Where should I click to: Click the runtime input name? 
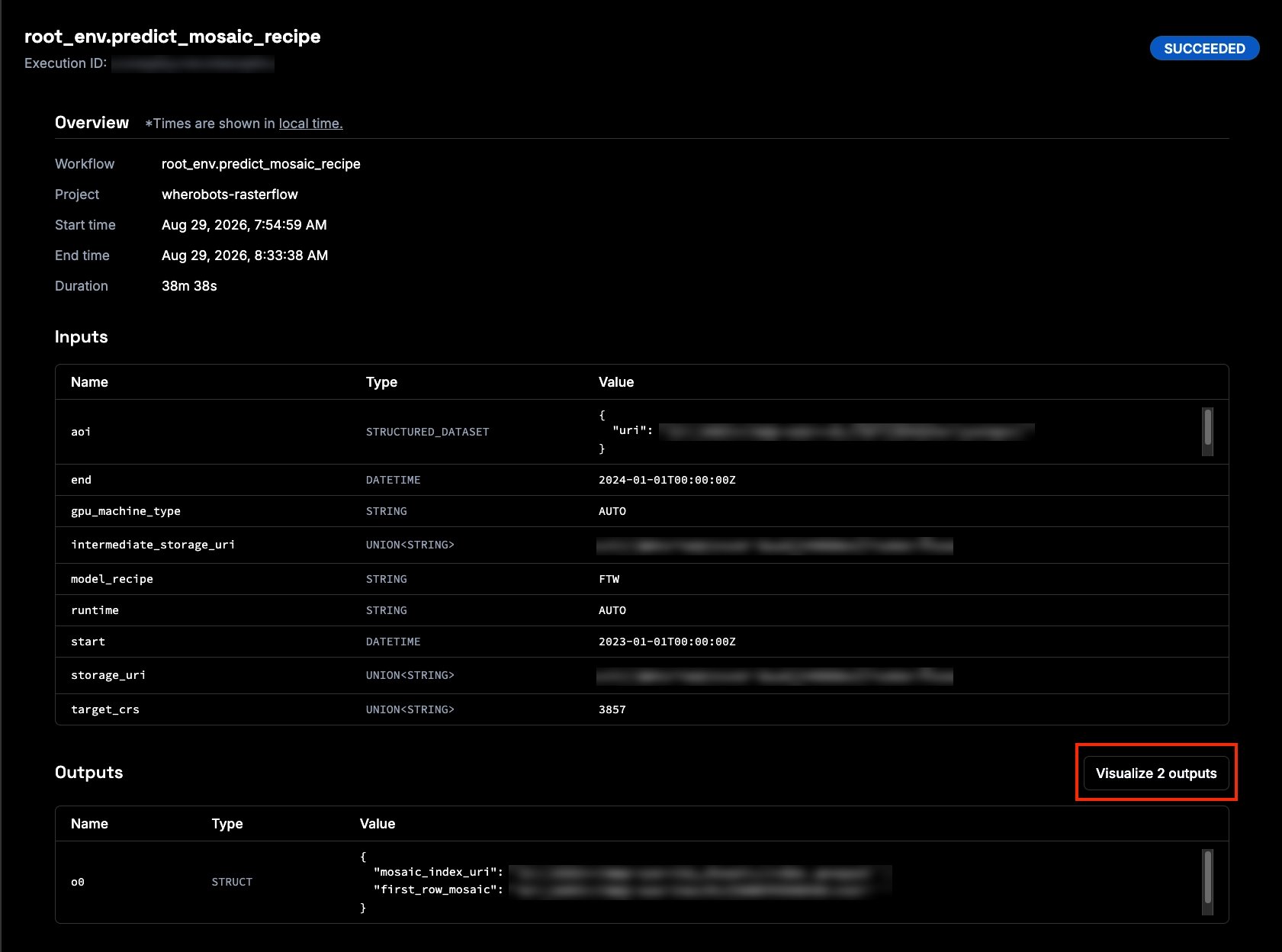coord(95,610)
